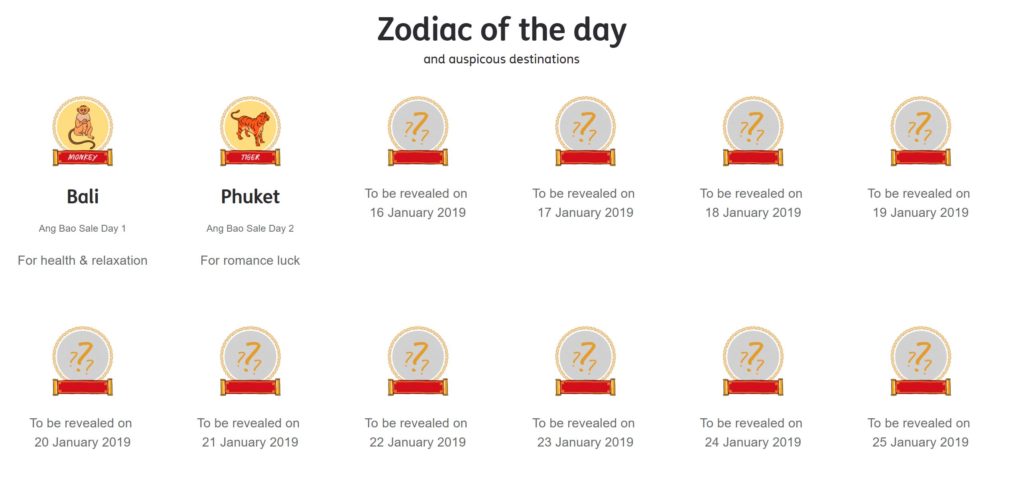Screen dimensions: 1024x494
Task: Click the Monkey zodiac icon
Action: pyautogui.click(x=82, y=130)
